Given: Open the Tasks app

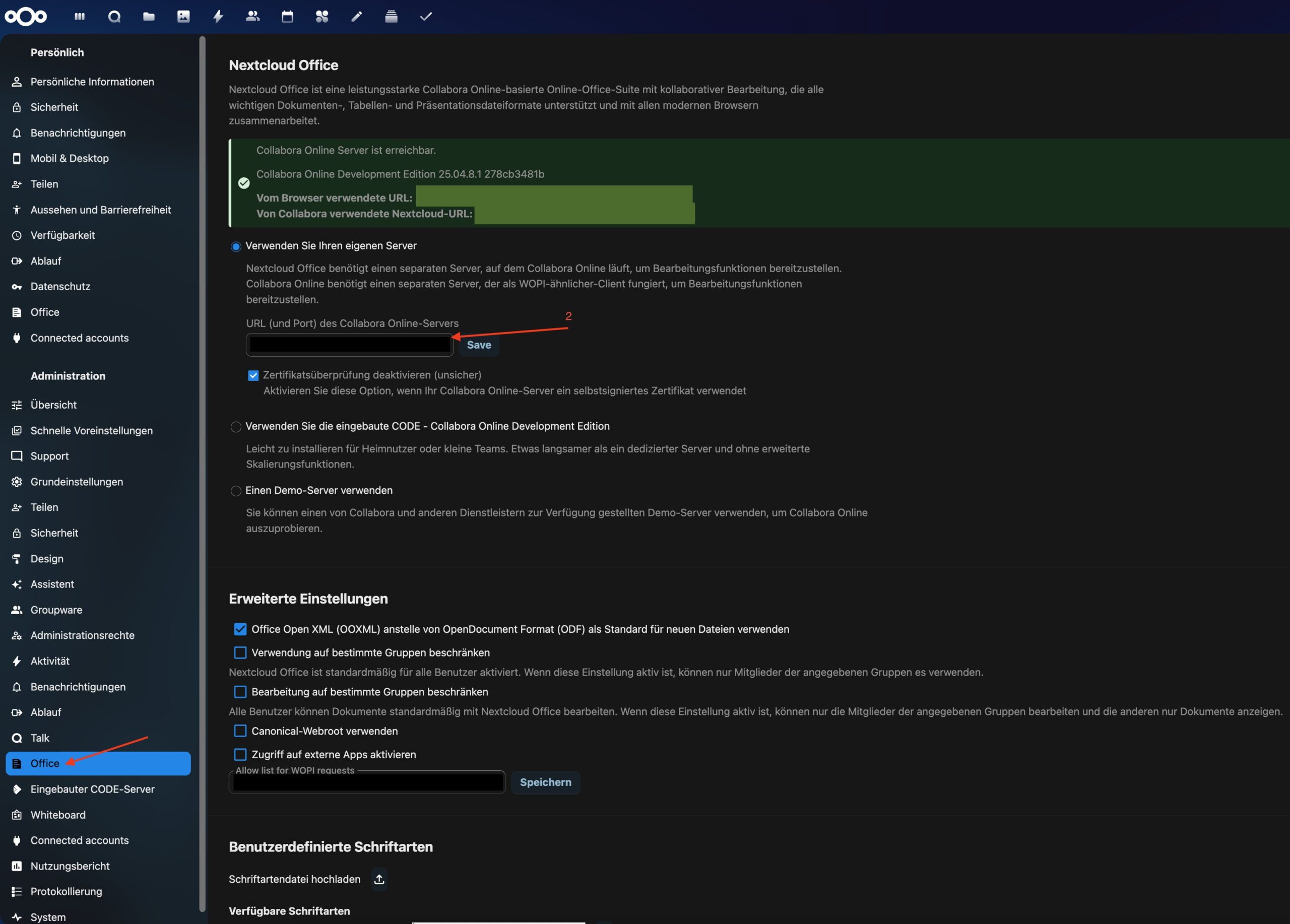Looking at the screenshot, I should (x=425, y=17).
